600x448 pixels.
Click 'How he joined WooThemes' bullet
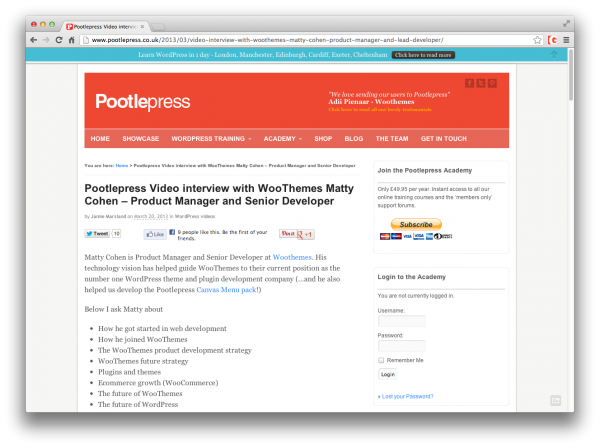click(143, 339)
